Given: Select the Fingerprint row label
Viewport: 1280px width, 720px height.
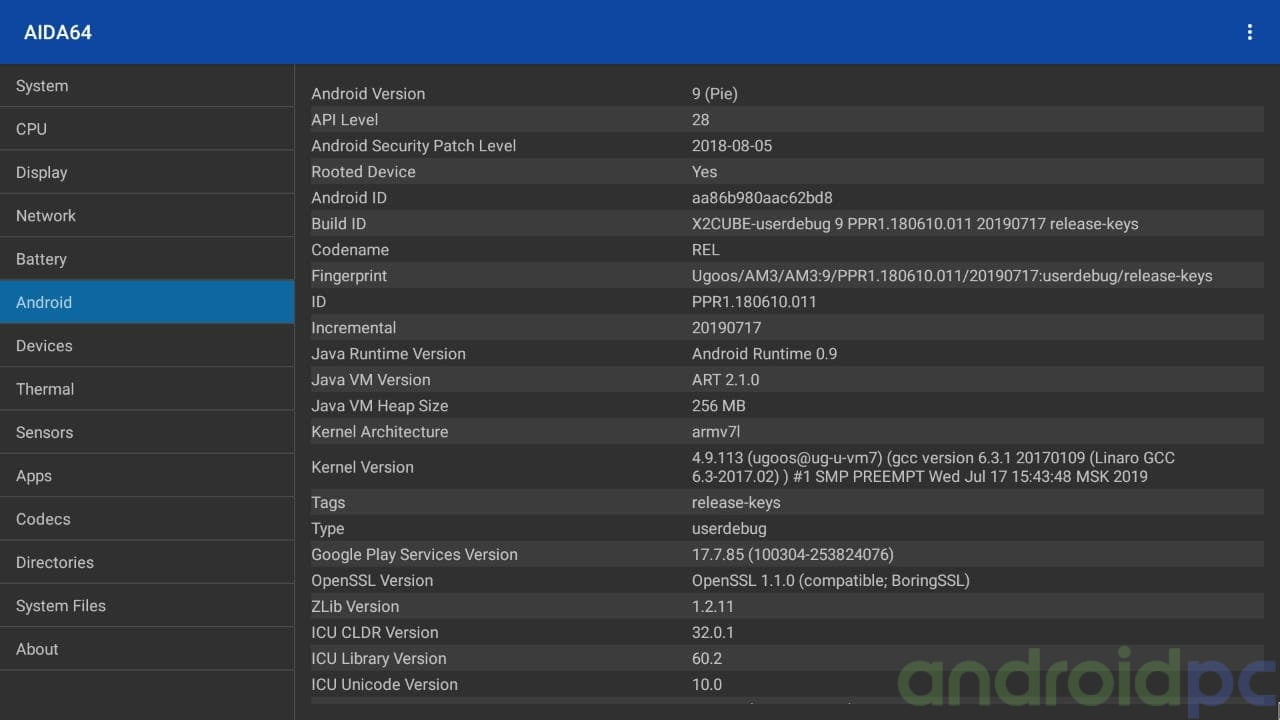Looking at the screenshot, I should coord(349,276).
